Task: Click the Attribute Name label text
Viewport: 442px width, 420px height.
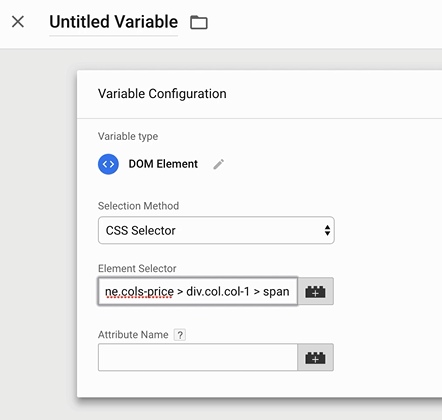Action: 133,335
